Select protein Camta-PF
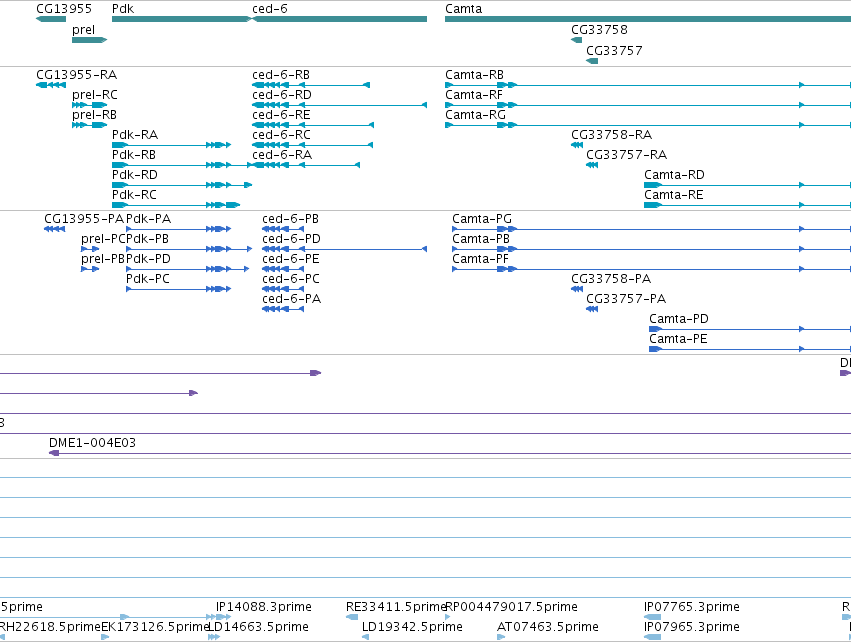This screenshot has height=642, width=851. [480, 259]
